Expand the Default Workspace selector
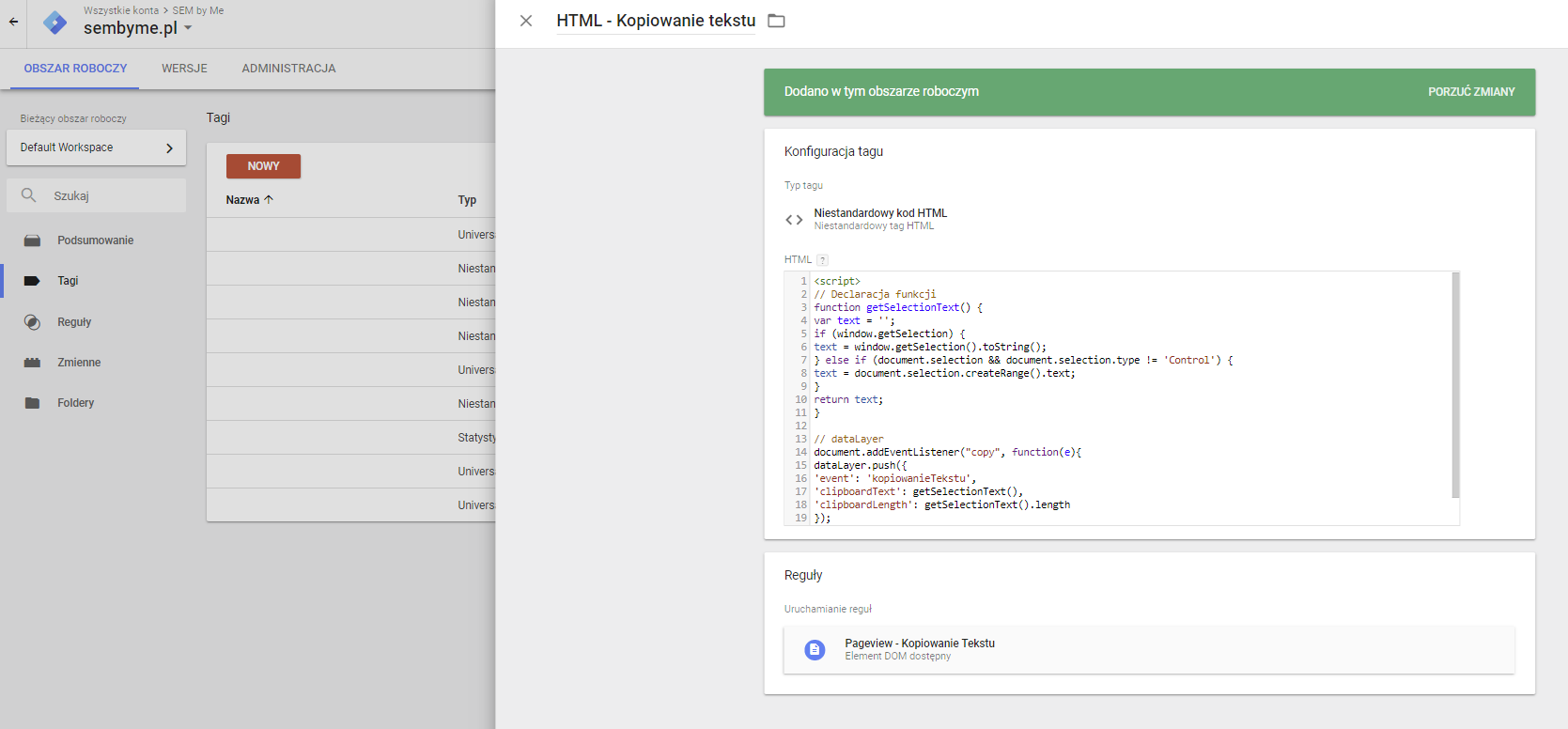 (x=96, y=147)
